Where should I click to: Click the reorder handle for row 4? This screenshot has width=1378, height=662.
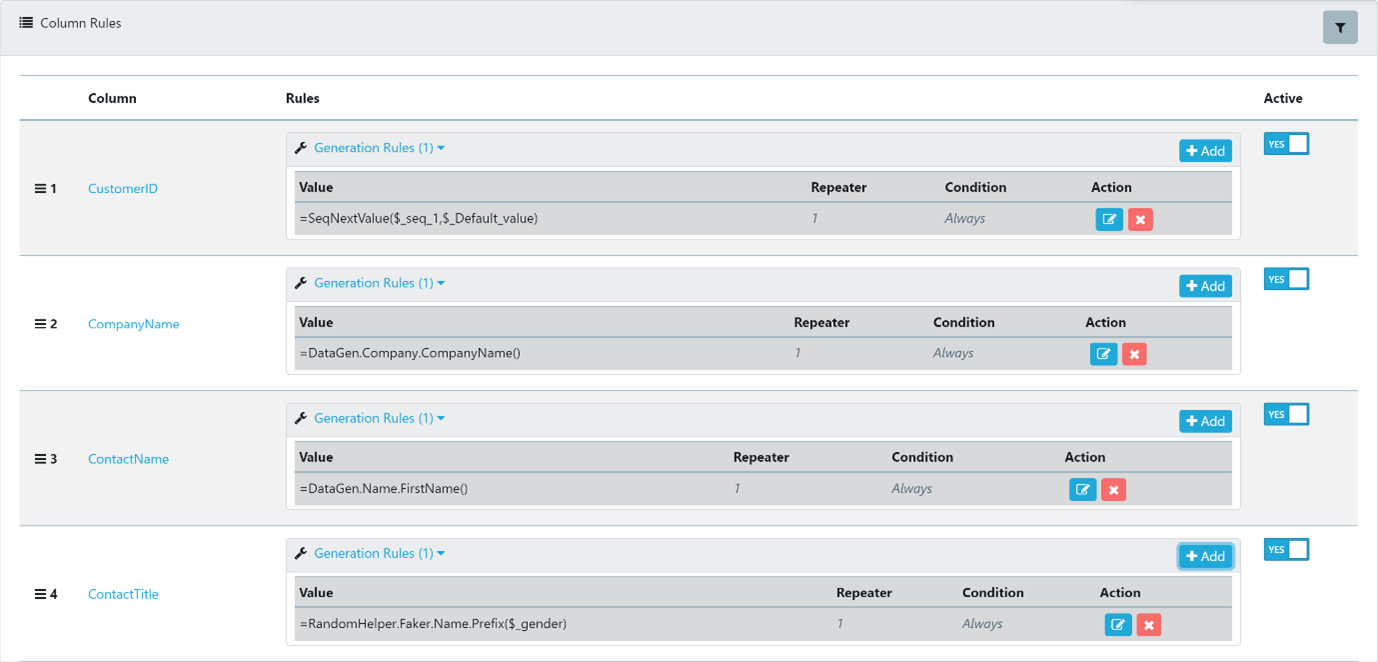pyautogui.click(x=40, y=594)
